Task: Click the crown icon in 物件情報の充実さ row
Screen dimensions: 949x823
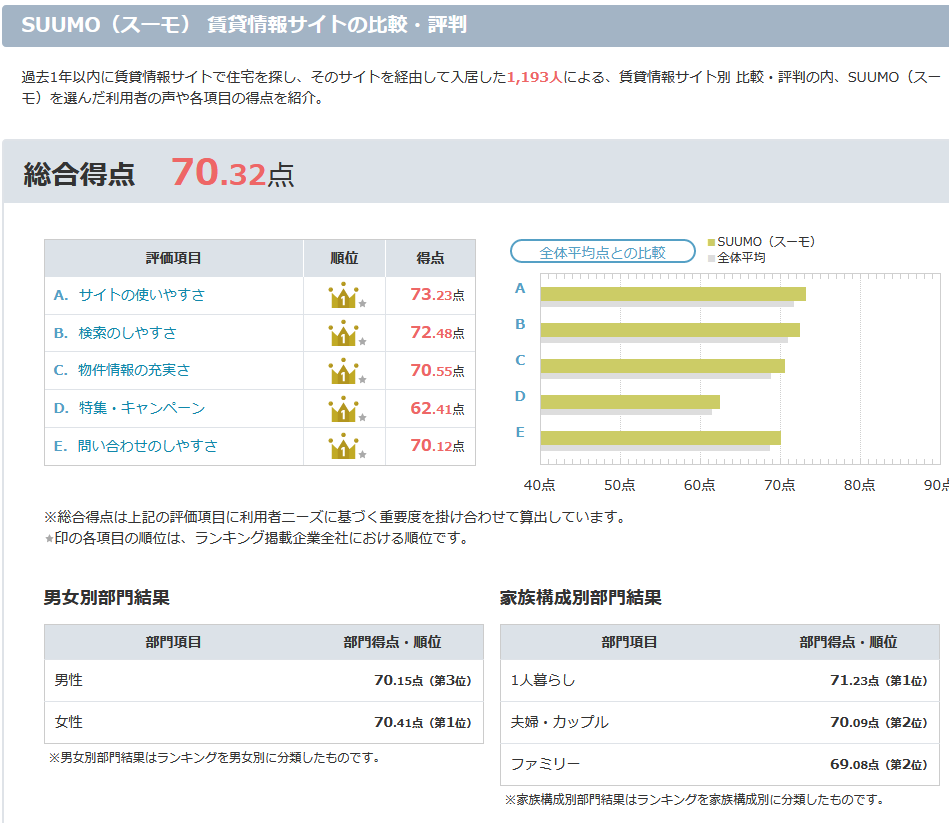Action: (x=343, y=370)
